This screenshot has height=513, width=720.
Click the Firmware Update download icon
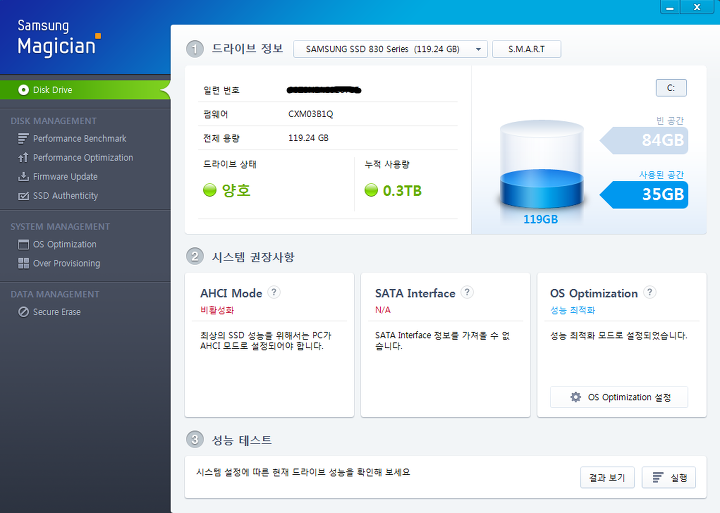pos(23,176)
